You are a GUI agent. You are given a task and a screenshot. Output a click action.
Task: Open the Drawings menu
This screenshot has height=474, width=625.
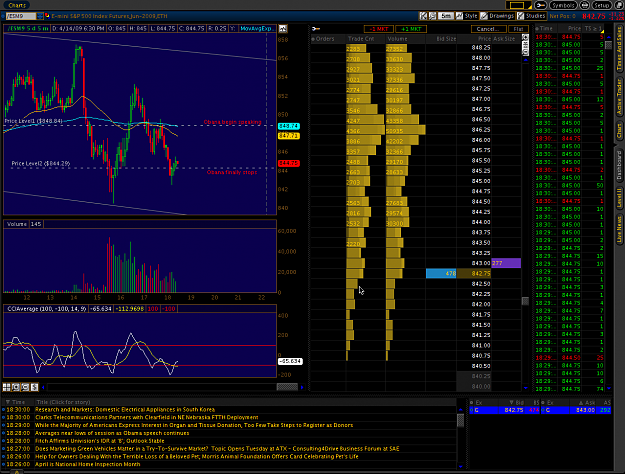[x=497, y=16]
